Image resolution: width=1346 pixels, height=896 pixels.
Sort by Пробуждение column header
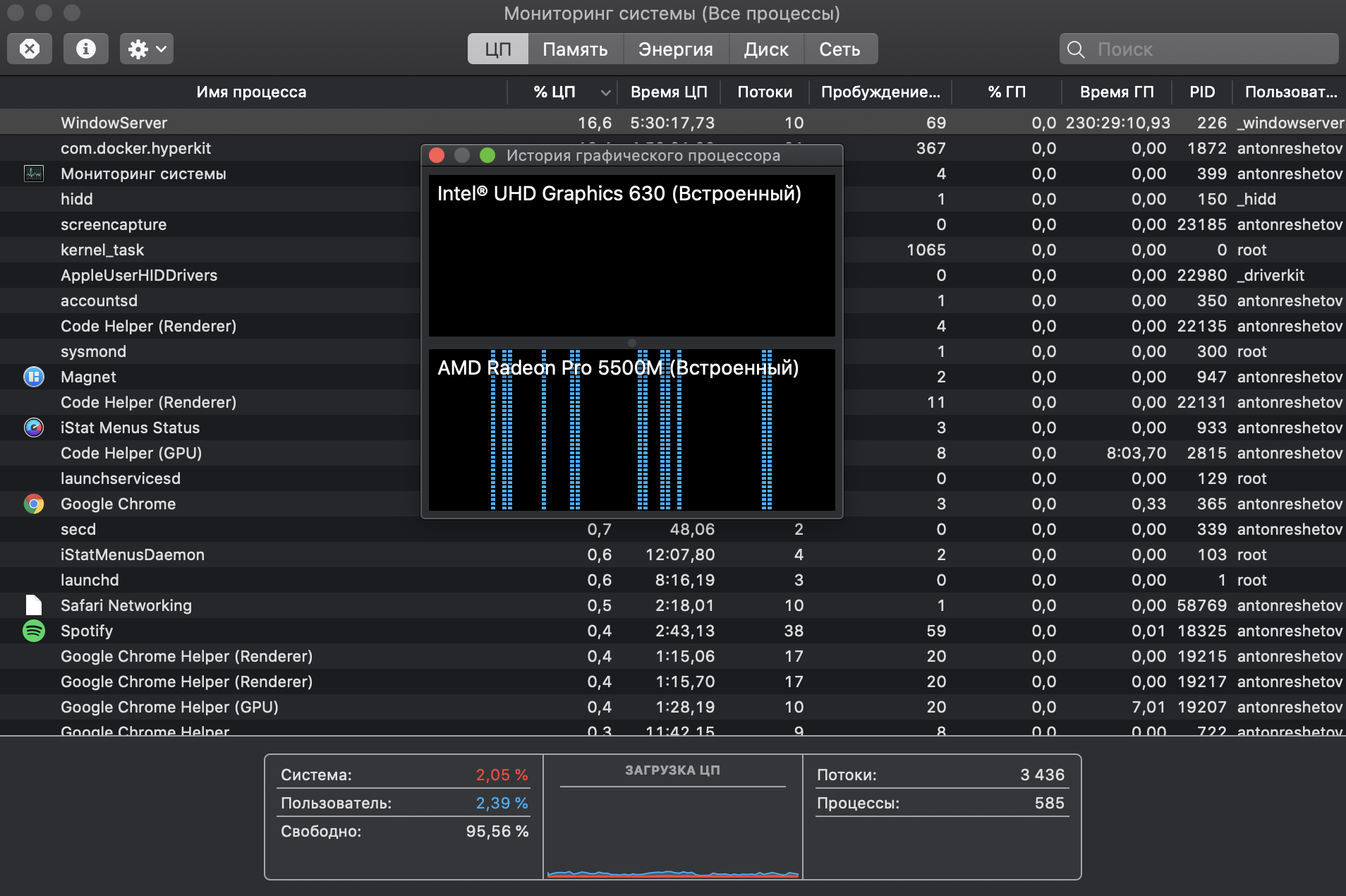click(x=880, y=92)
